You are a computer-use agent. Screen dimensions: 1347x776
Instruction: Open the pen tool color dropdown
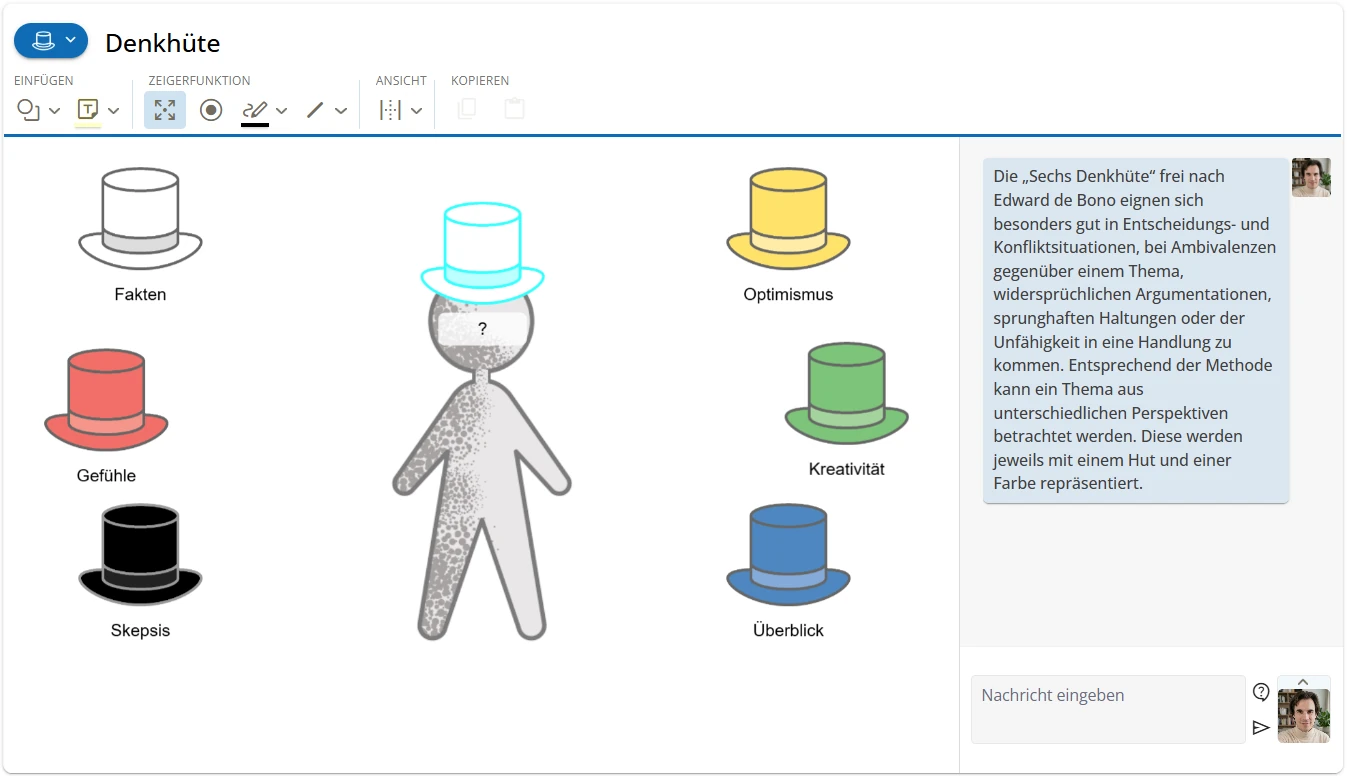(281, 110)
